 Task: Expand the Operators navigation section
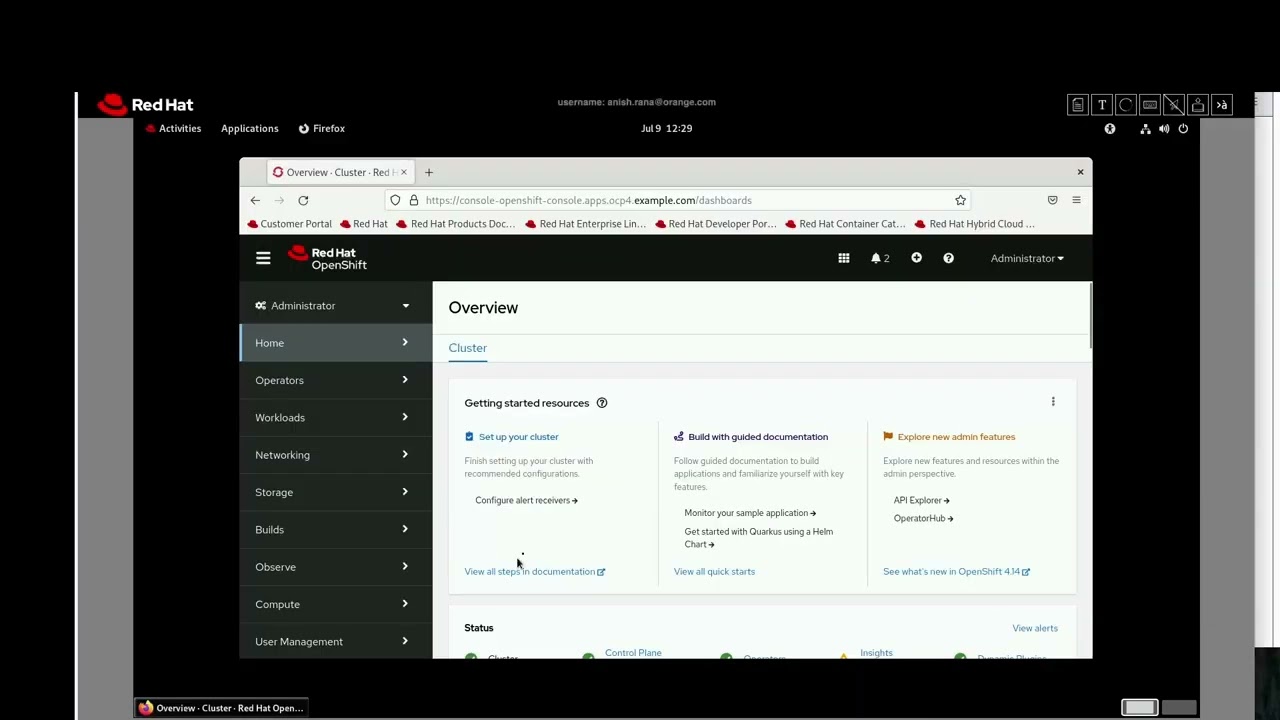tap(335, 380)
